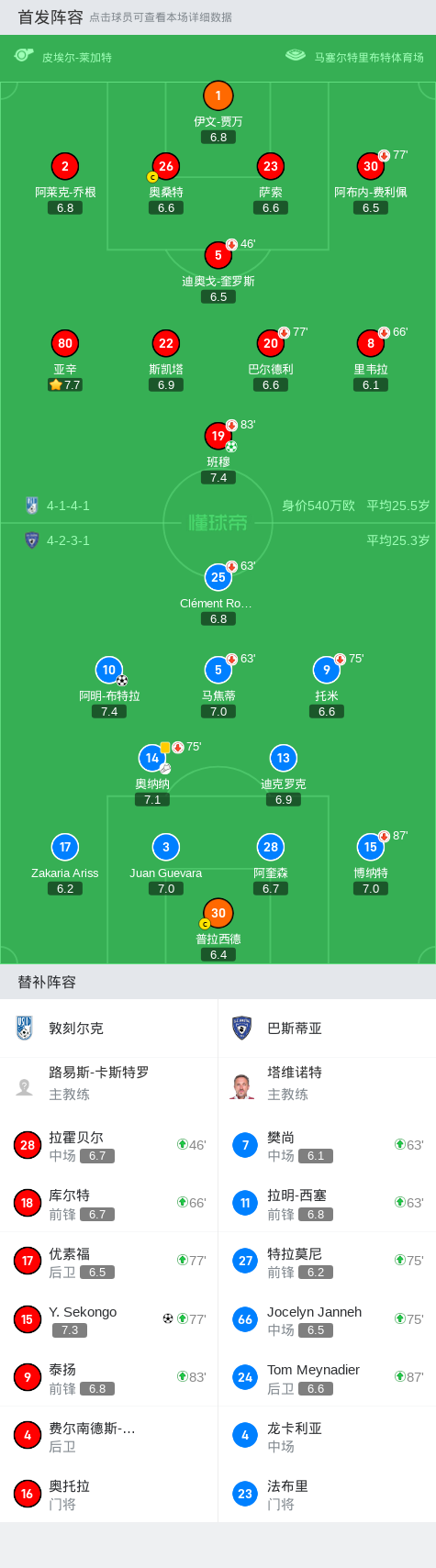Select substitute Tom Meynadier
The width and height of the screenshot is (436, 1568).
click(x=327, y=1377)
